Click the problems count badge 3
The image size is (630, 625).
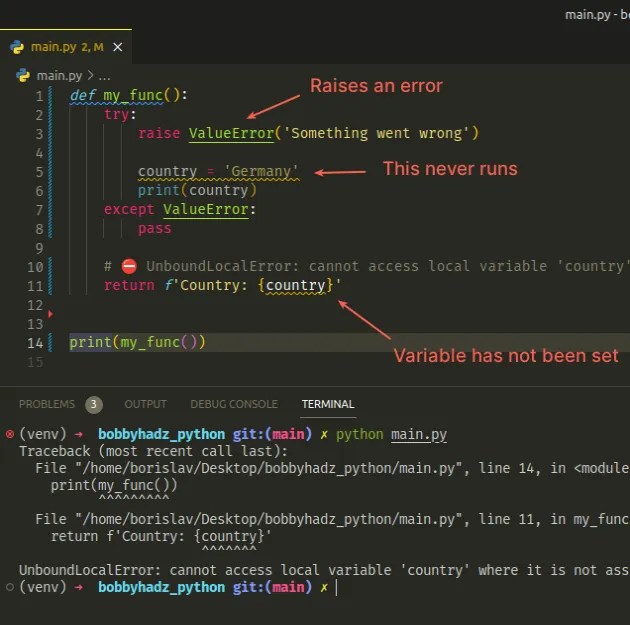[94, 404]
